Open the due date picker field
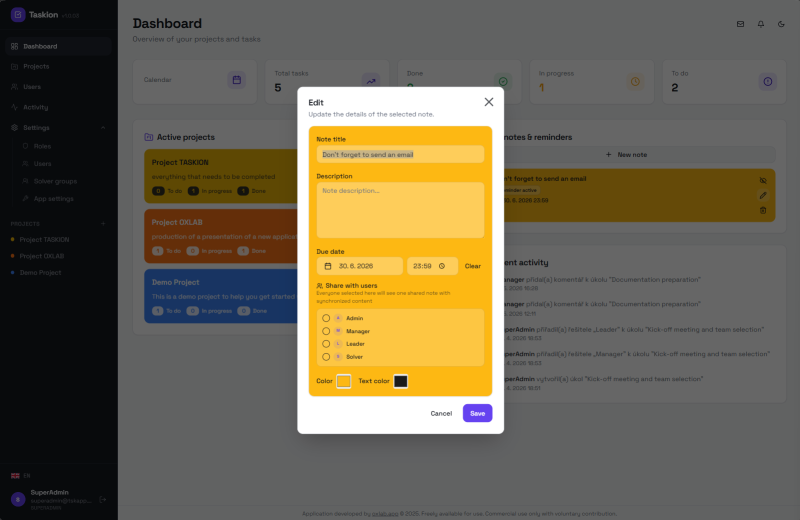Image resolution: width=800 pixels, height=520 pixels. click(x=360, y=266)
